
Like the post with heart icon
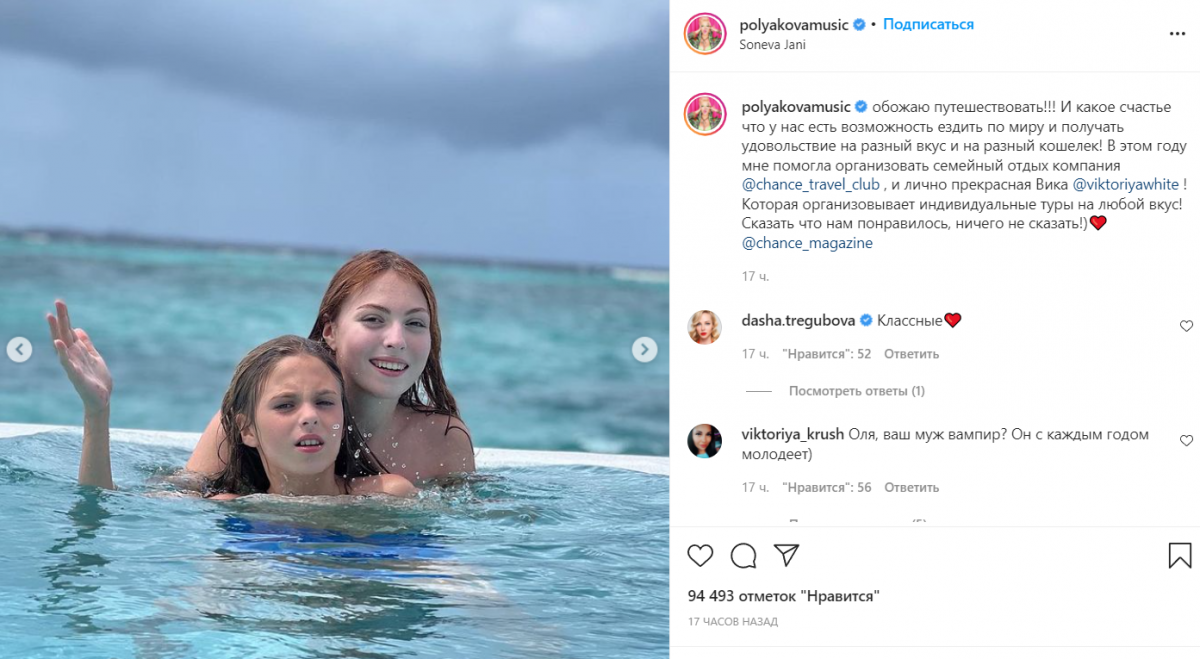[x=700, y=555]
